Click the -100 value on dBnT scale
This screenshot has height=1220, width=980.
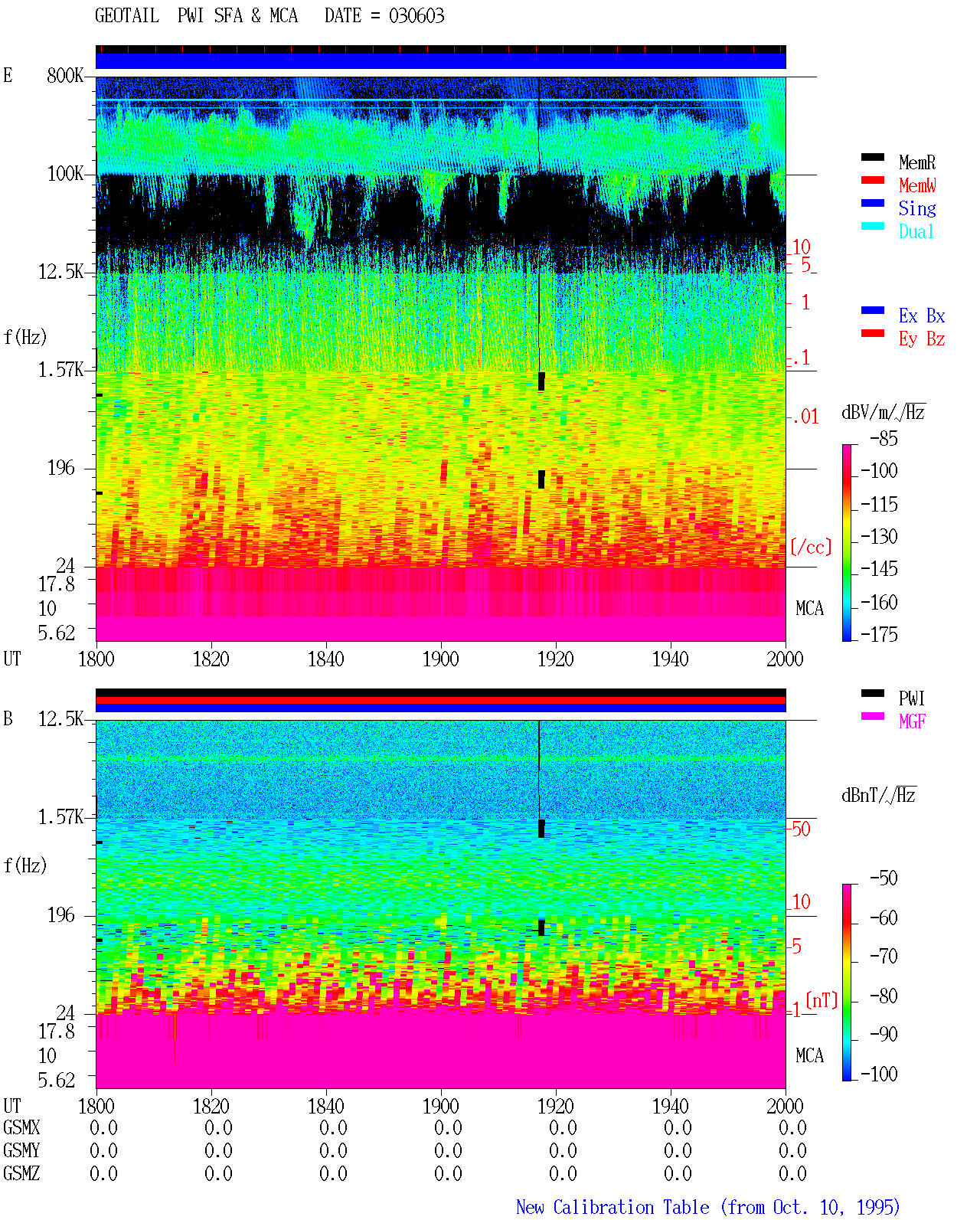tap(879, 1074)
